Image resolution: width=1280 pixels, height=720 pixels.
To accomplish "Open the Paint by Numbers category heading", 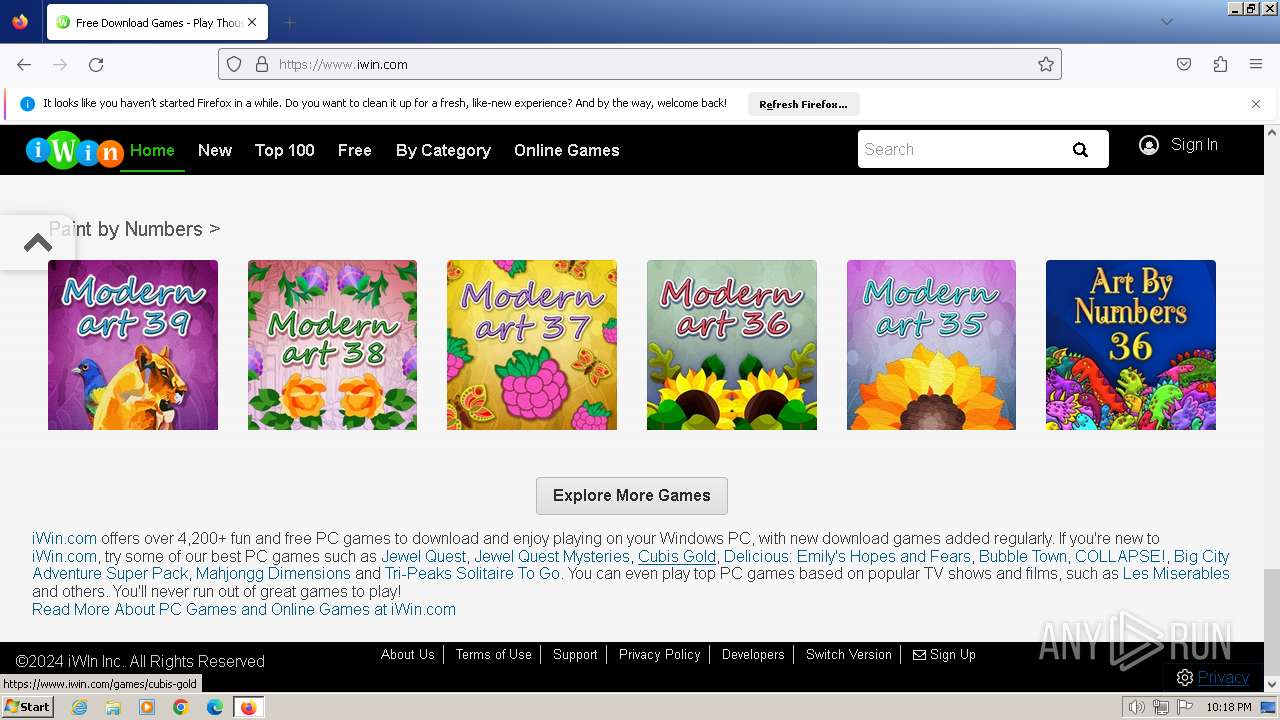I will [134, 229].
